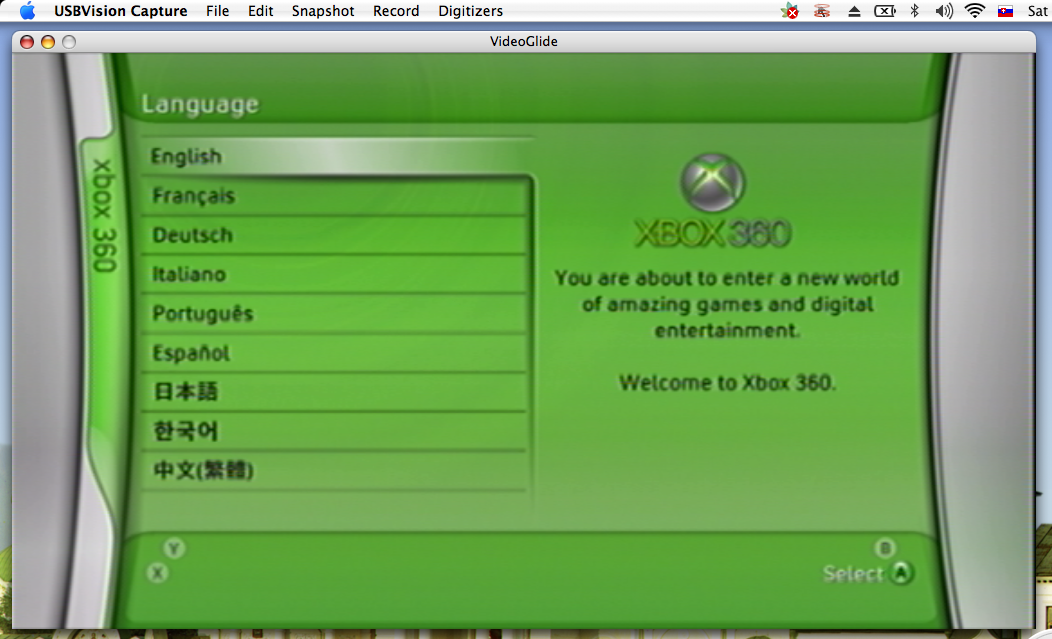
Task: Select 한국어 in the Language list
Action: [x=334, y=432]
